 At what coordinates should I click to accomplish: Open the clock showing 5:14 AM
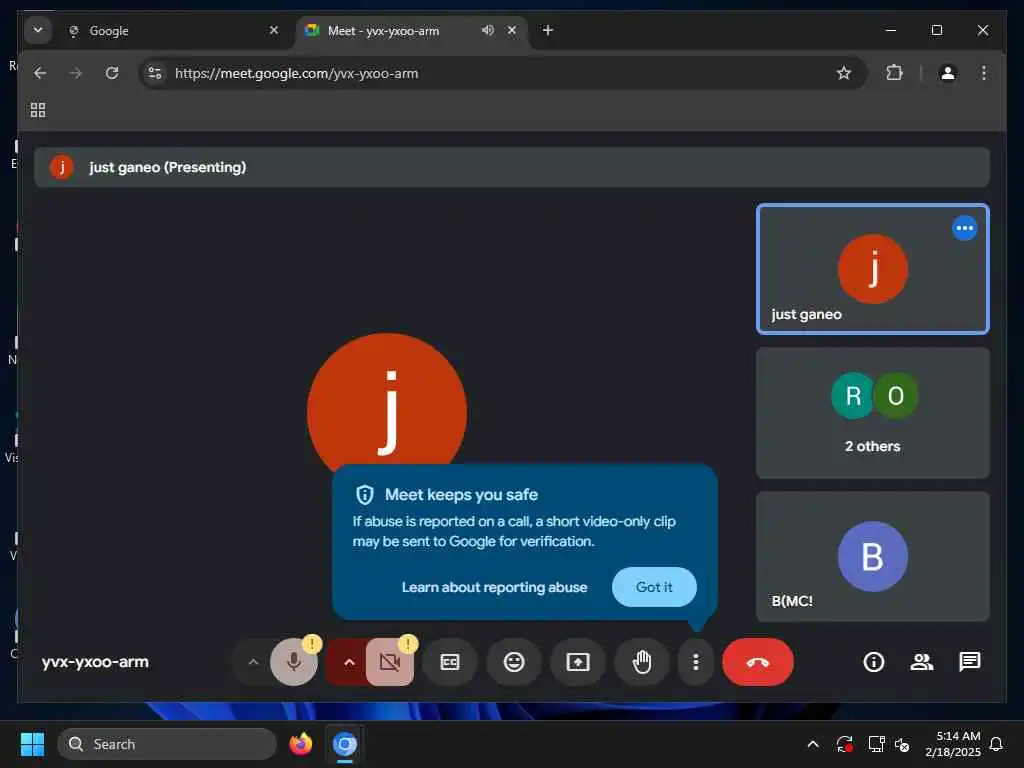953,744
